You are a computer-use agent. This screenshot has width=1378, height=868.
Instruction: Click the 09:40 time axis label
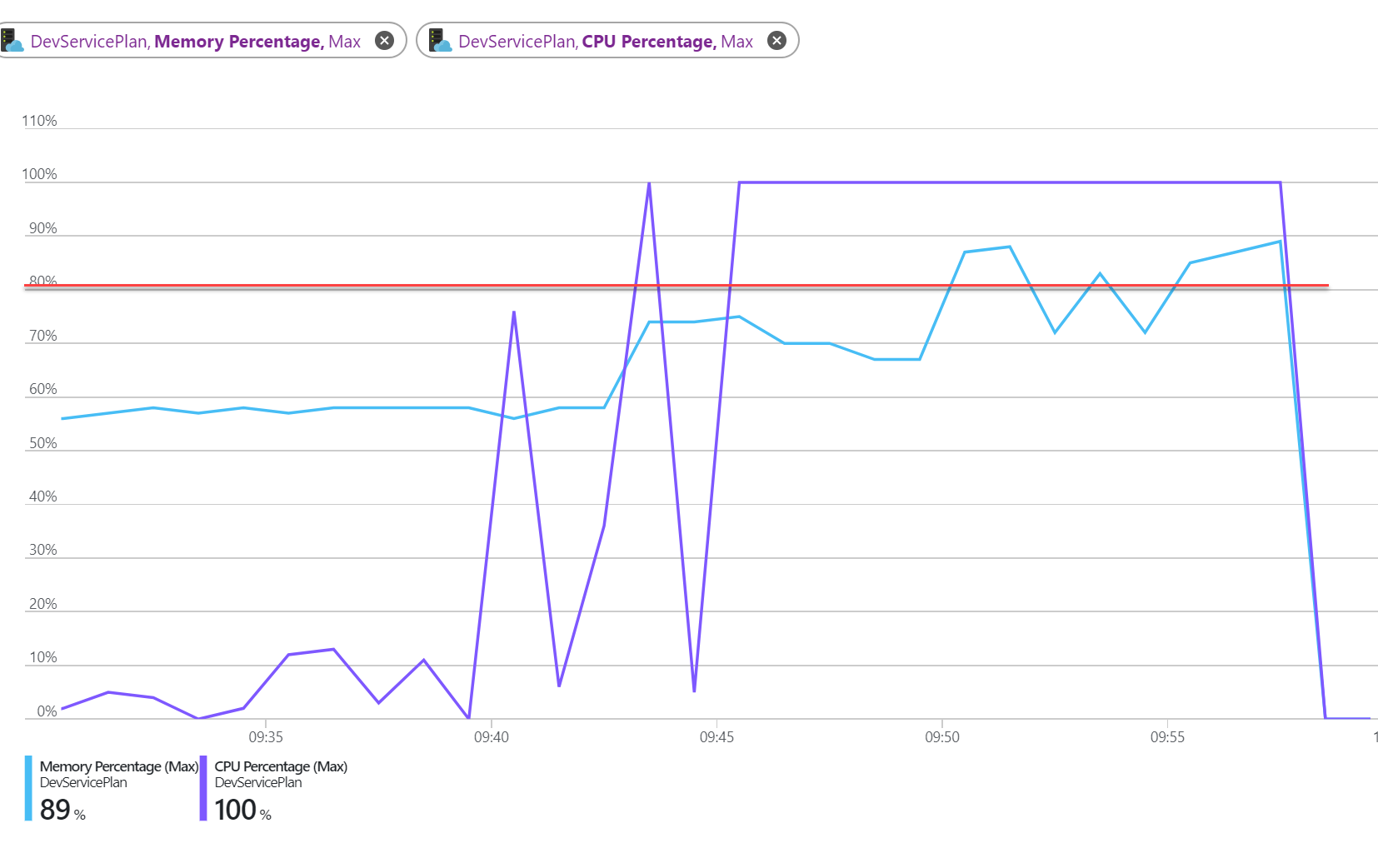click(492, 737)
